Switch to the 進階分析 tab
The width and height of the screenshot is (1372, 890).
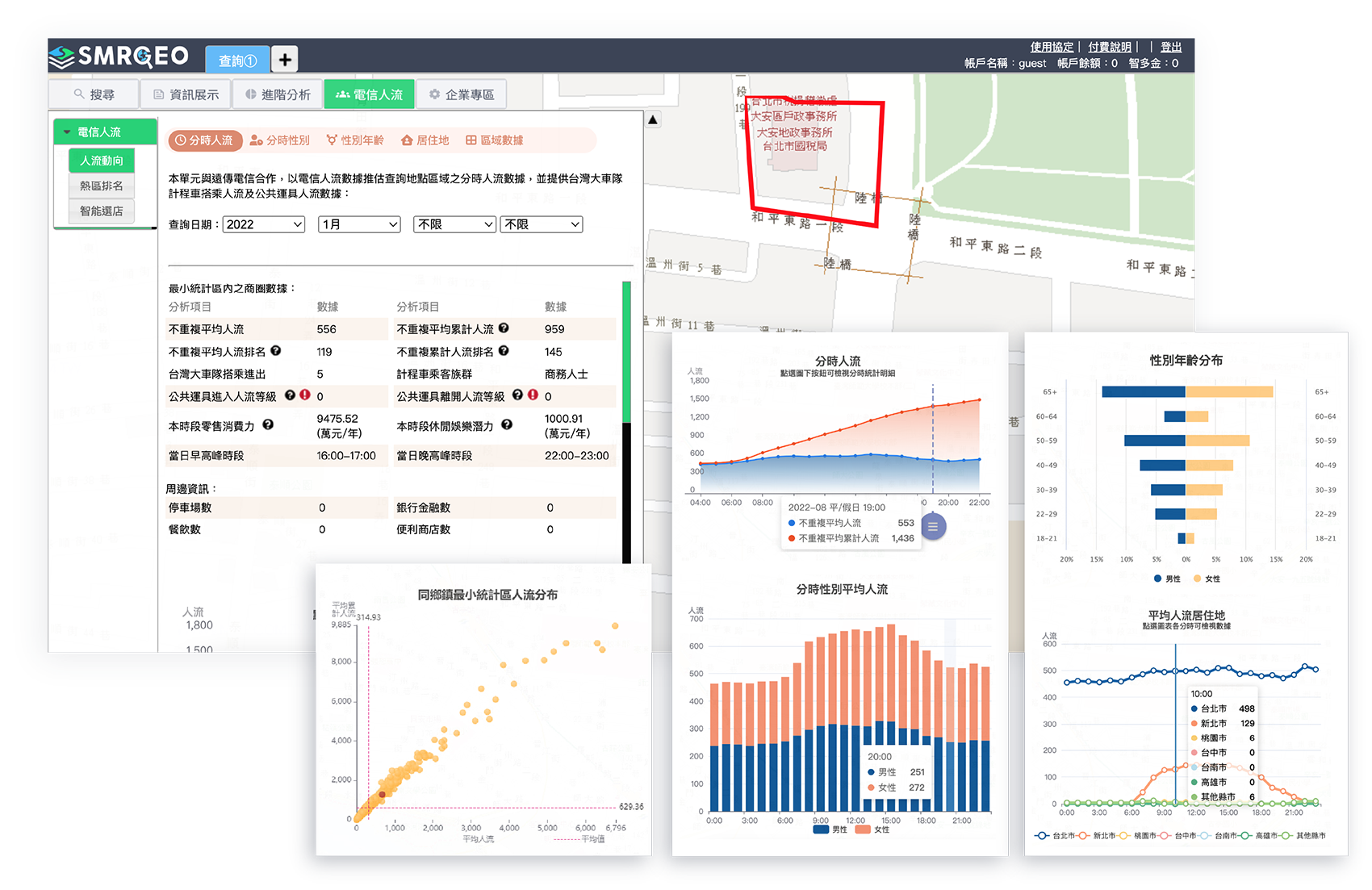point(278,94)
